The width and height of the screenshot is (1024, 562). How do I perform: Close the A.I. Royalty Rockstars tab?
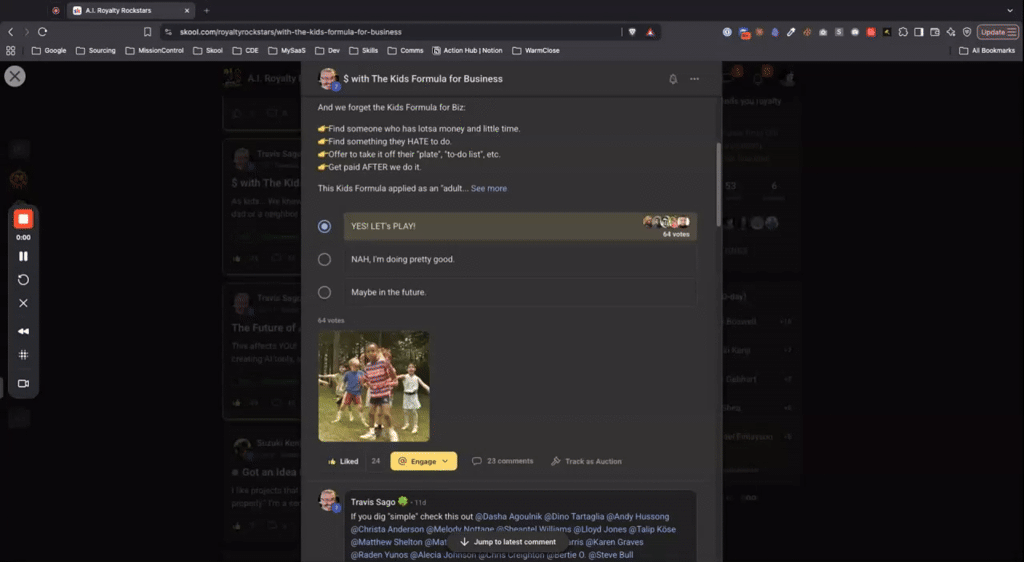point(187,11)
